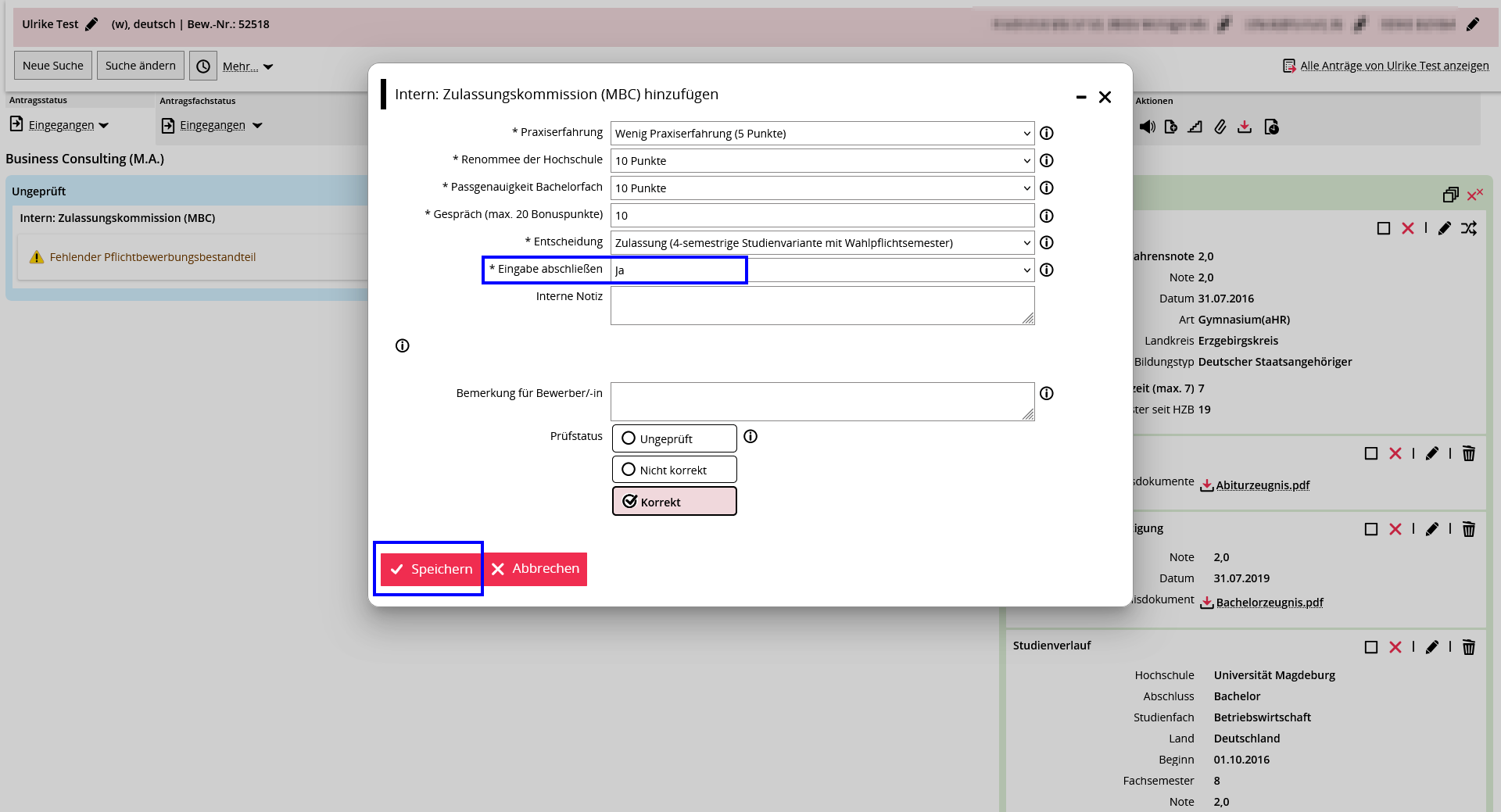Click the info icon beside Bemerkung für Bewerber/-in
1501x812 pixels.
point(1046,394)
